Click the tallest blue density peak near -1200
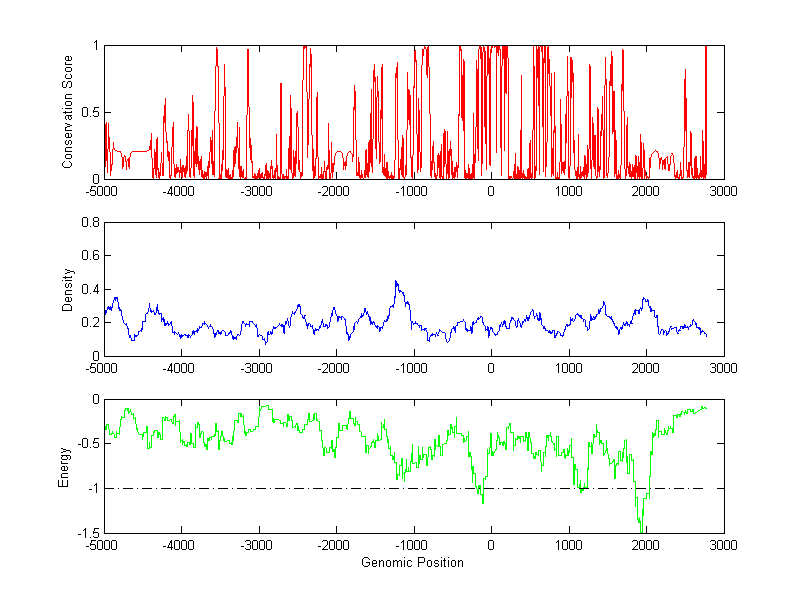Image resolution: width=800 pixels, height=599 pixels. [x=396, y=282]
